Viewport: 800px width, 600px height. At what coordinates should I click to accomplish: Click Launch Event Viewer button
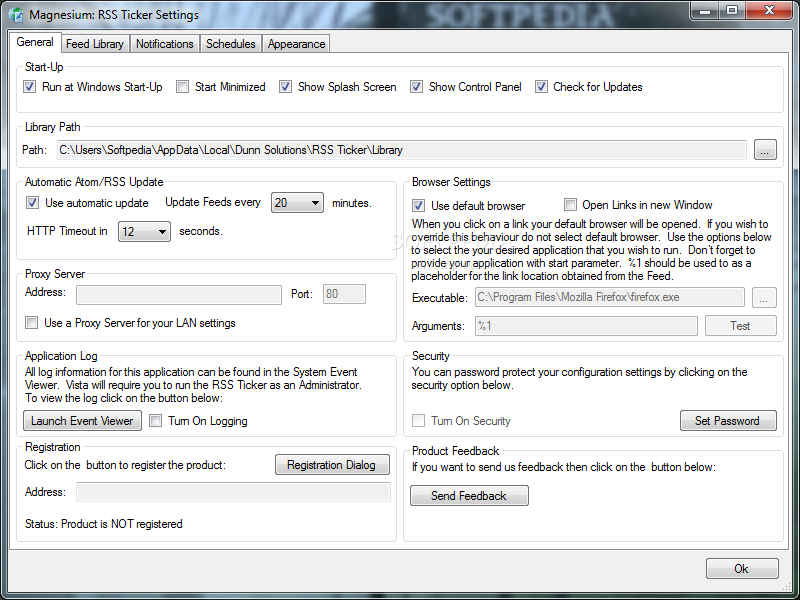(82, 420)
